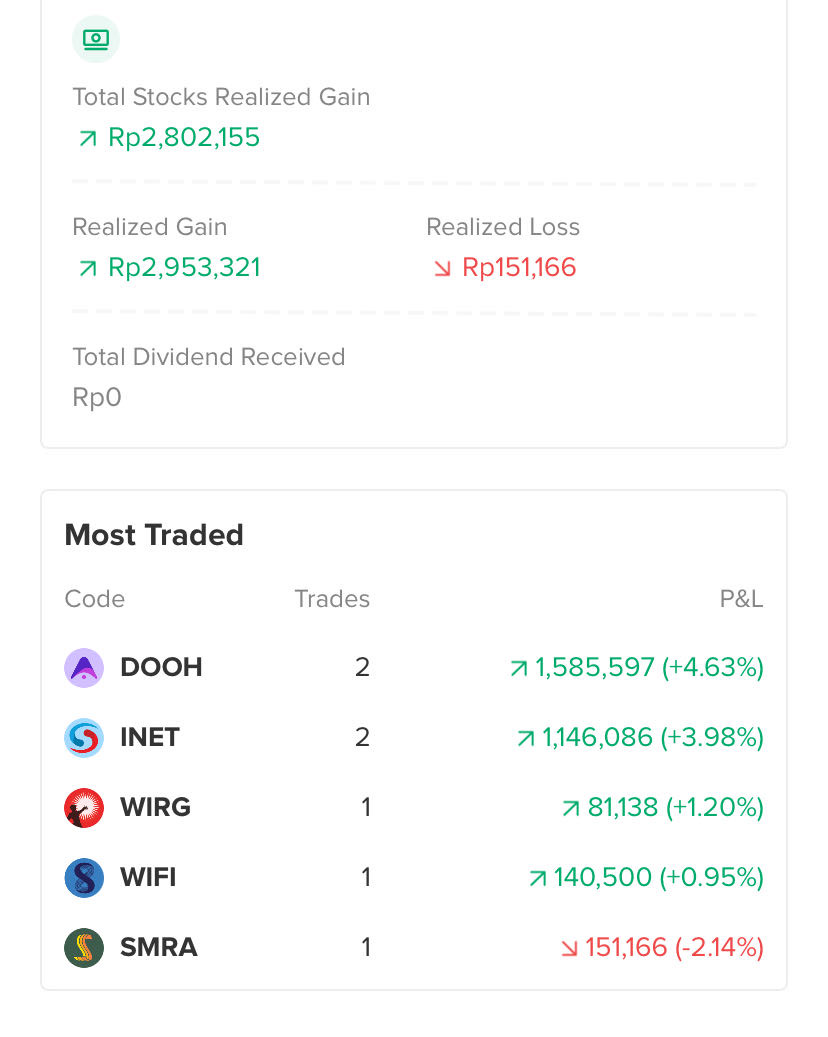Screen dimensions: 828x1037
Task: Open the WIRG stock logo
Action: pyautogui.click(x=84, y=808)
